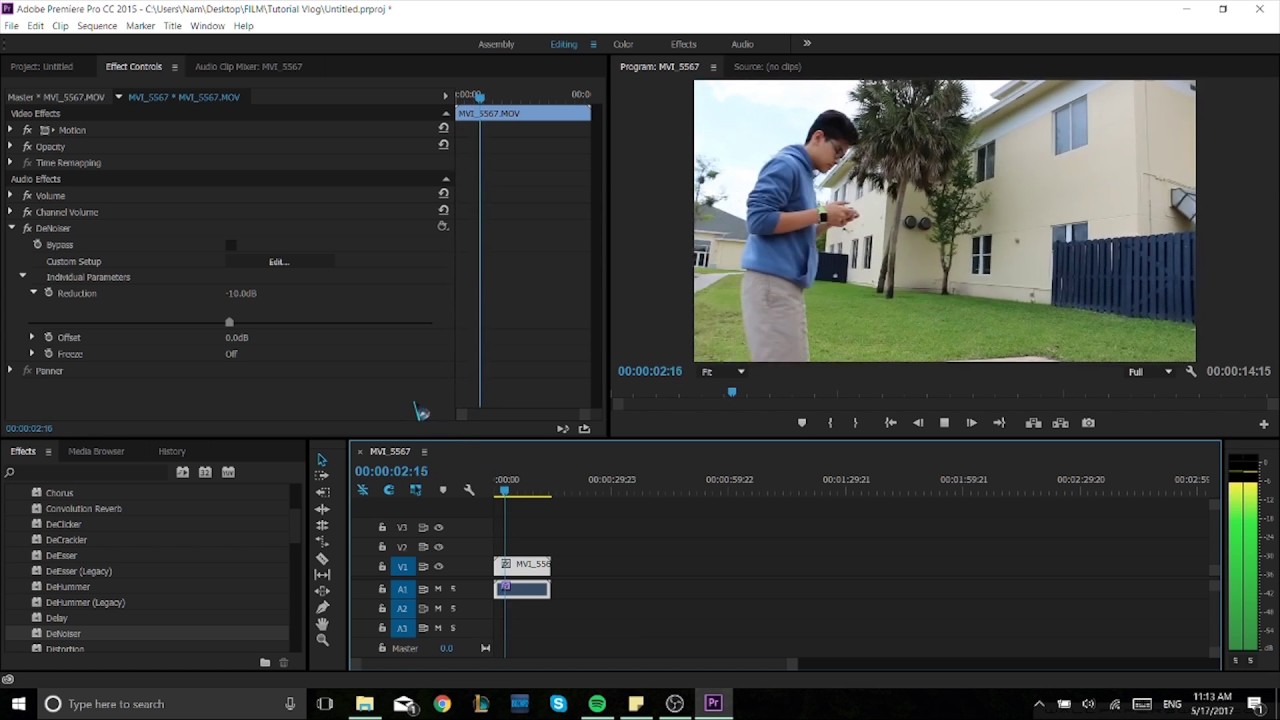Pick the Slide tool
1280x720 pixels.
pyautogui.click(x=322, y=590)
